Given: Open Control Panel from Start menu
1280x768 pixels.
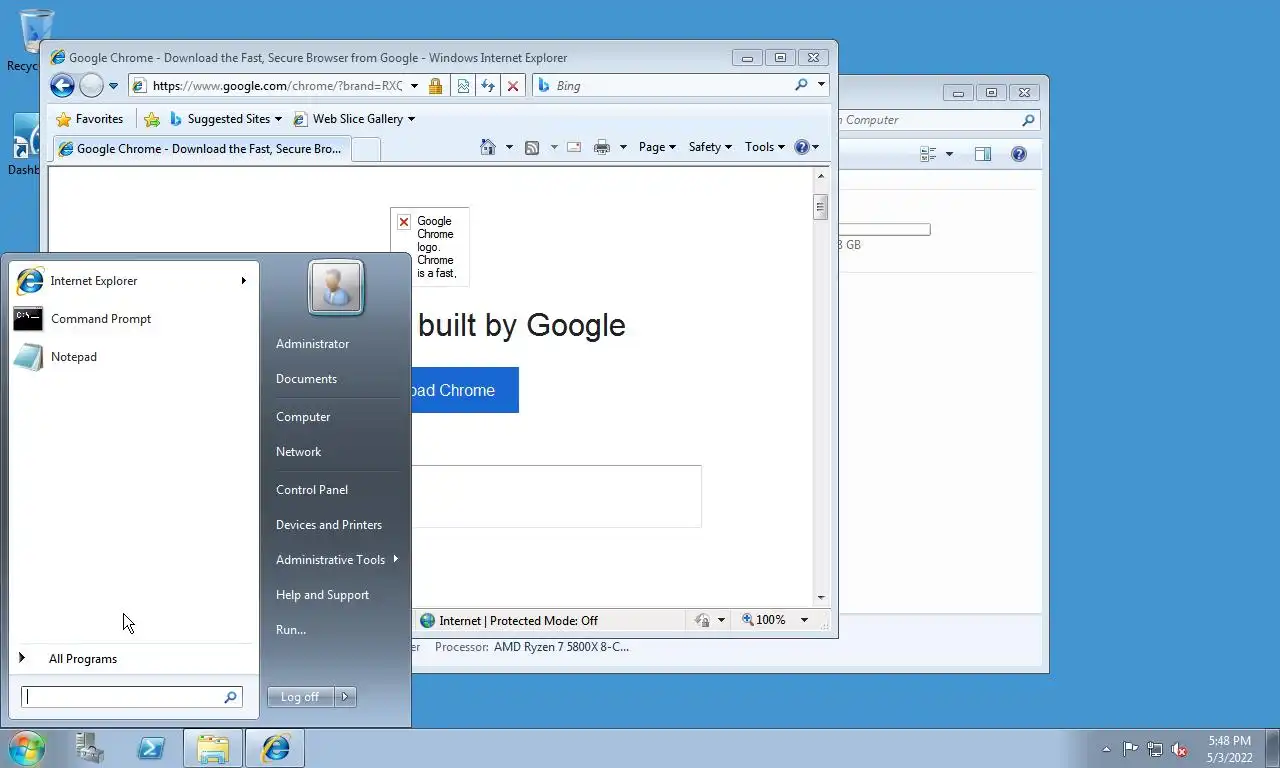Looking at the screenshot, I should point(312,490).
